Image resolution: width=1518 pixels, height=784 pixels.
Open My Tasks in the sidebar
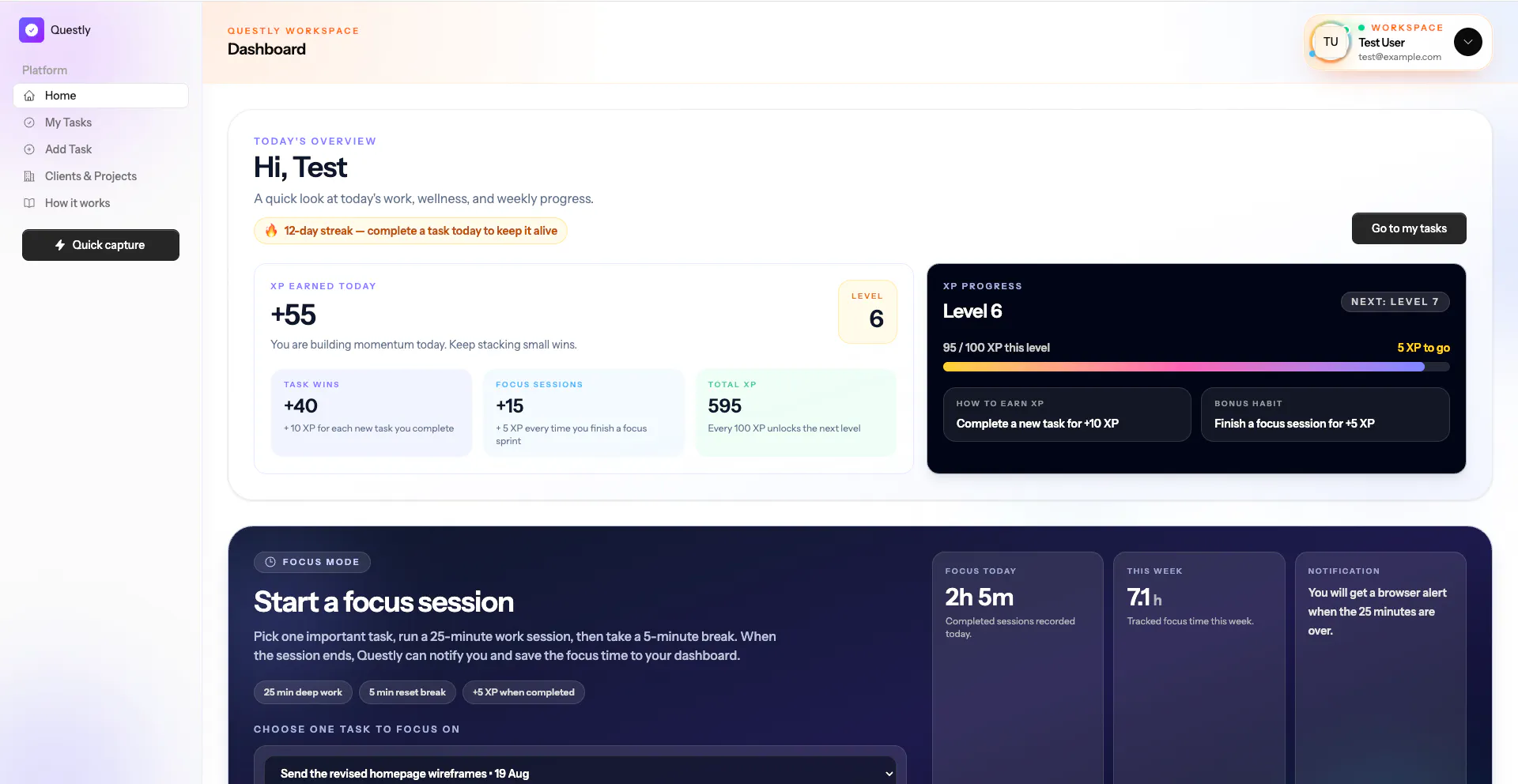(x=100, y=122)
